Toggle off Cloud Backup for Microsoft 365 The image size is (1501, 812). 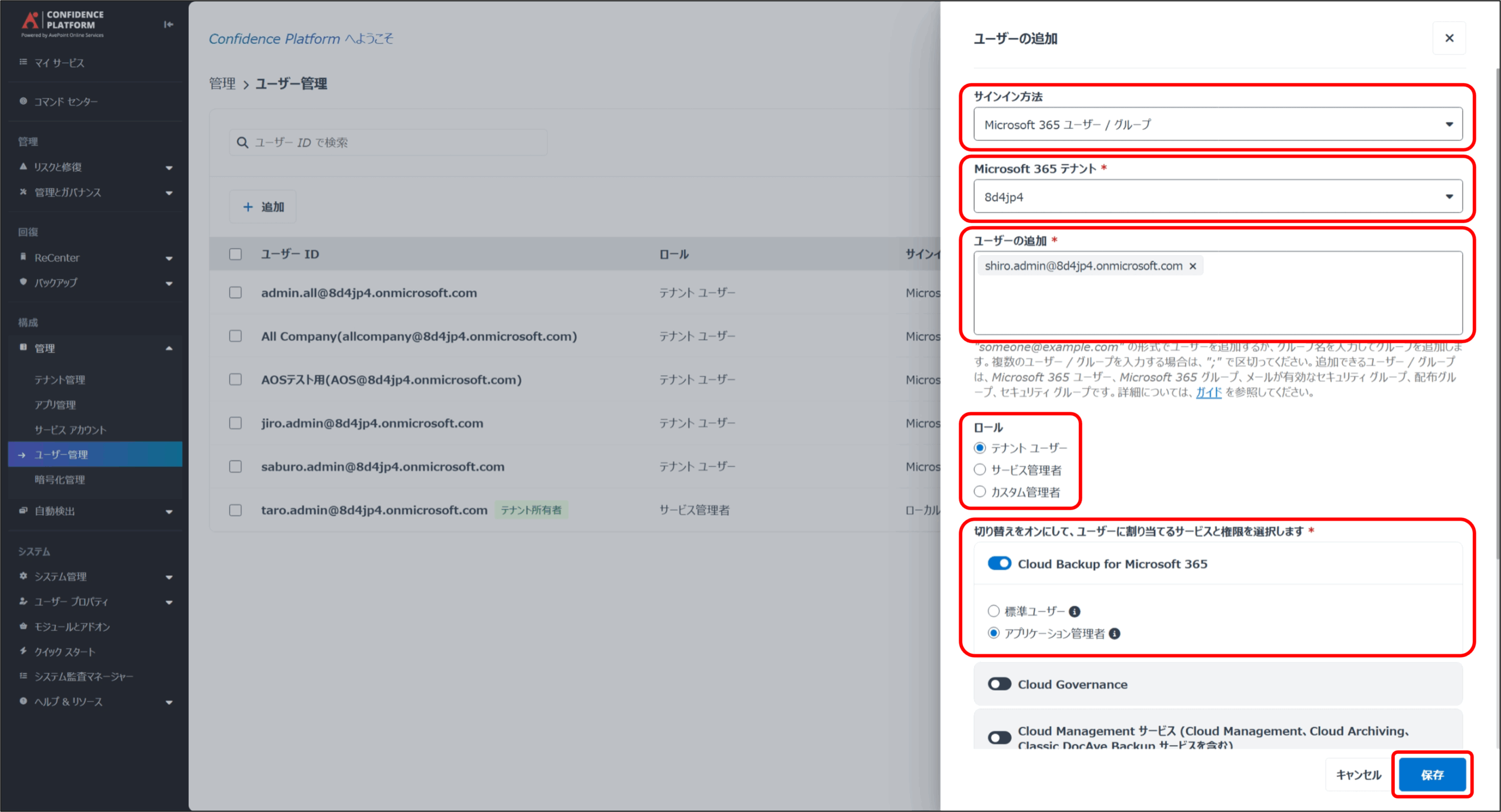point(999,563)
